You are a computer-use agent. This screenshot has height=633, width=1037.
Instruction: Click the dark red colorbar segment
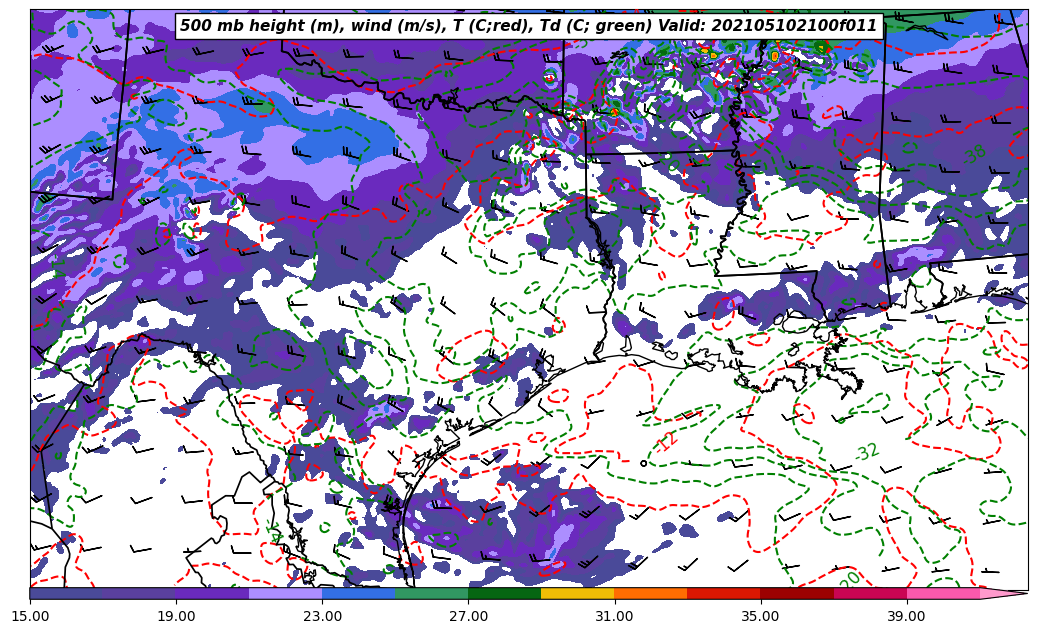797,593
